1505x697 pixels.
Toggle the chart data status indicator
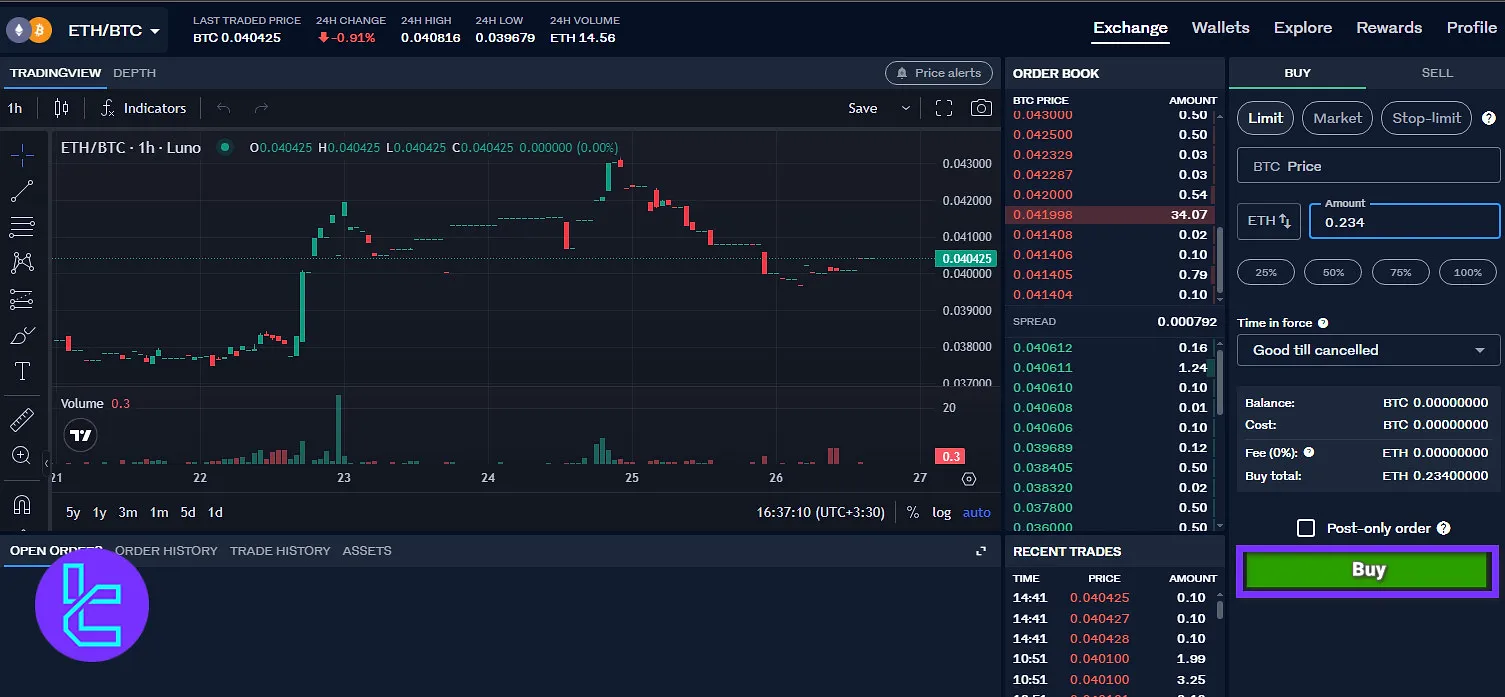(225, 147)
